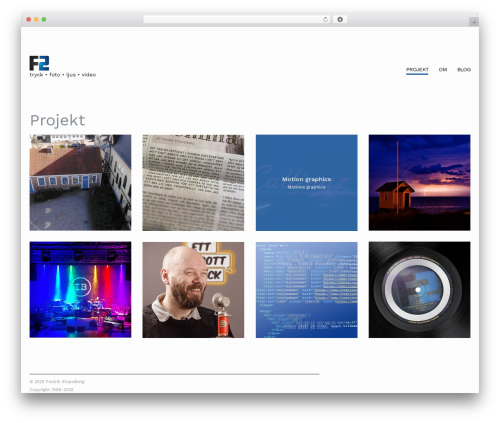Open the aerial red-roof building project thumbnail
500x423 pixels.
pyautogui.click(x=80, y=182)
